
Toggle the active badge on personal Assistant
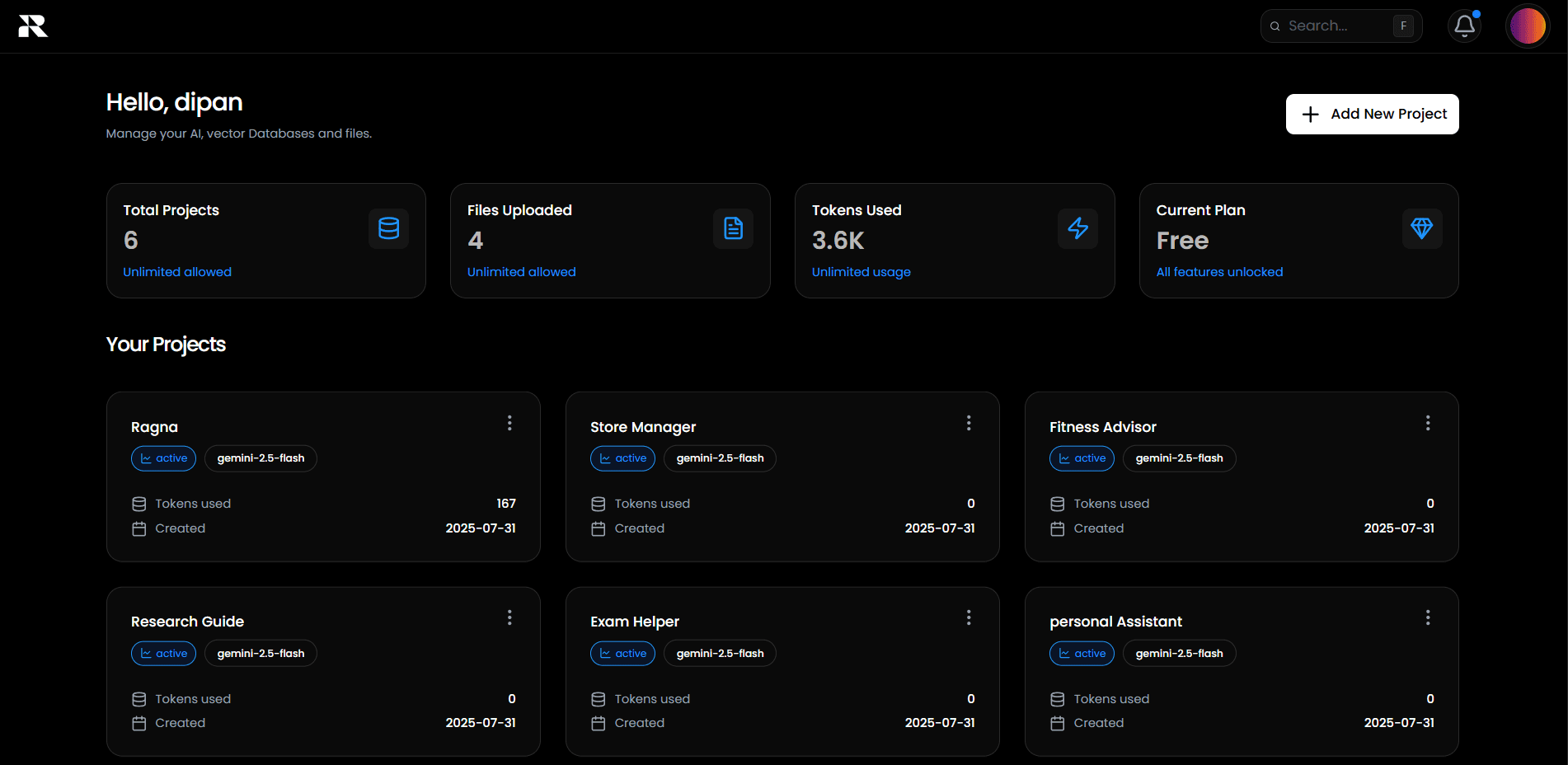(1082, 653)
